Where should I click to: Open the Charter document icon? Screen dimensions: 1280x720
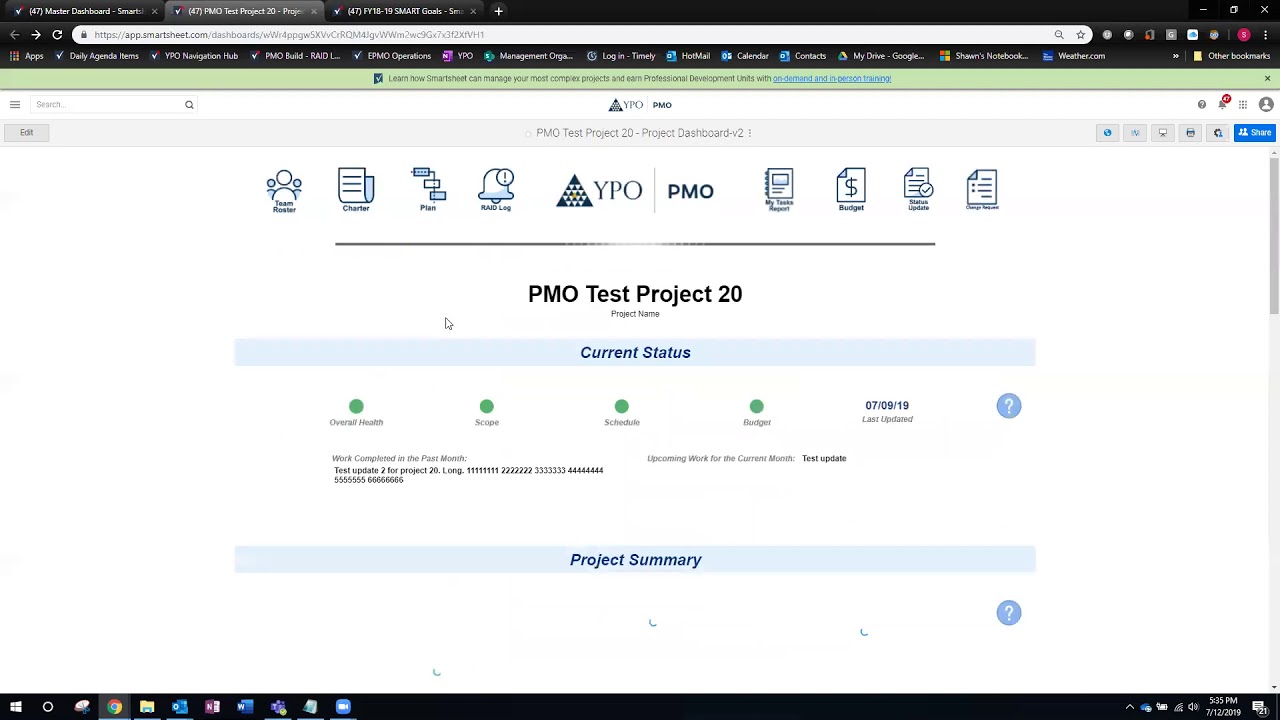(x=356, y=189)
